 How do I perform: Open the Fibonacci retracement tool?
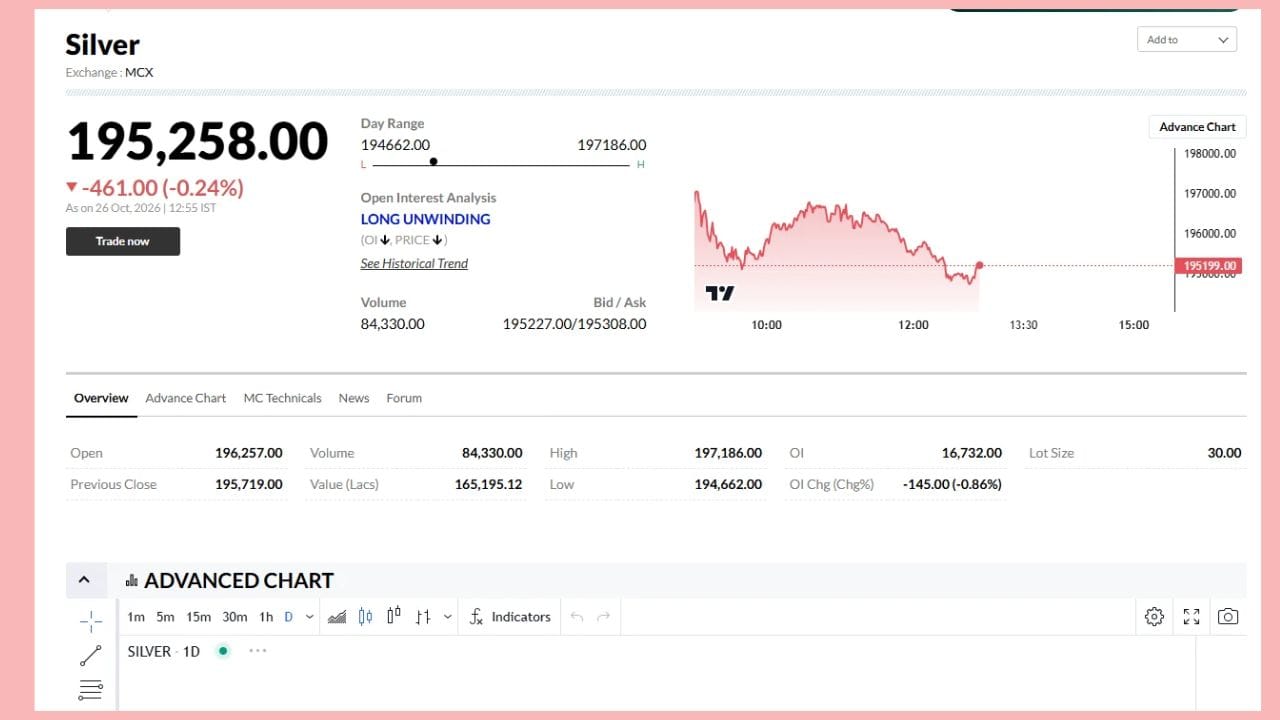click(x=91, y=689)
